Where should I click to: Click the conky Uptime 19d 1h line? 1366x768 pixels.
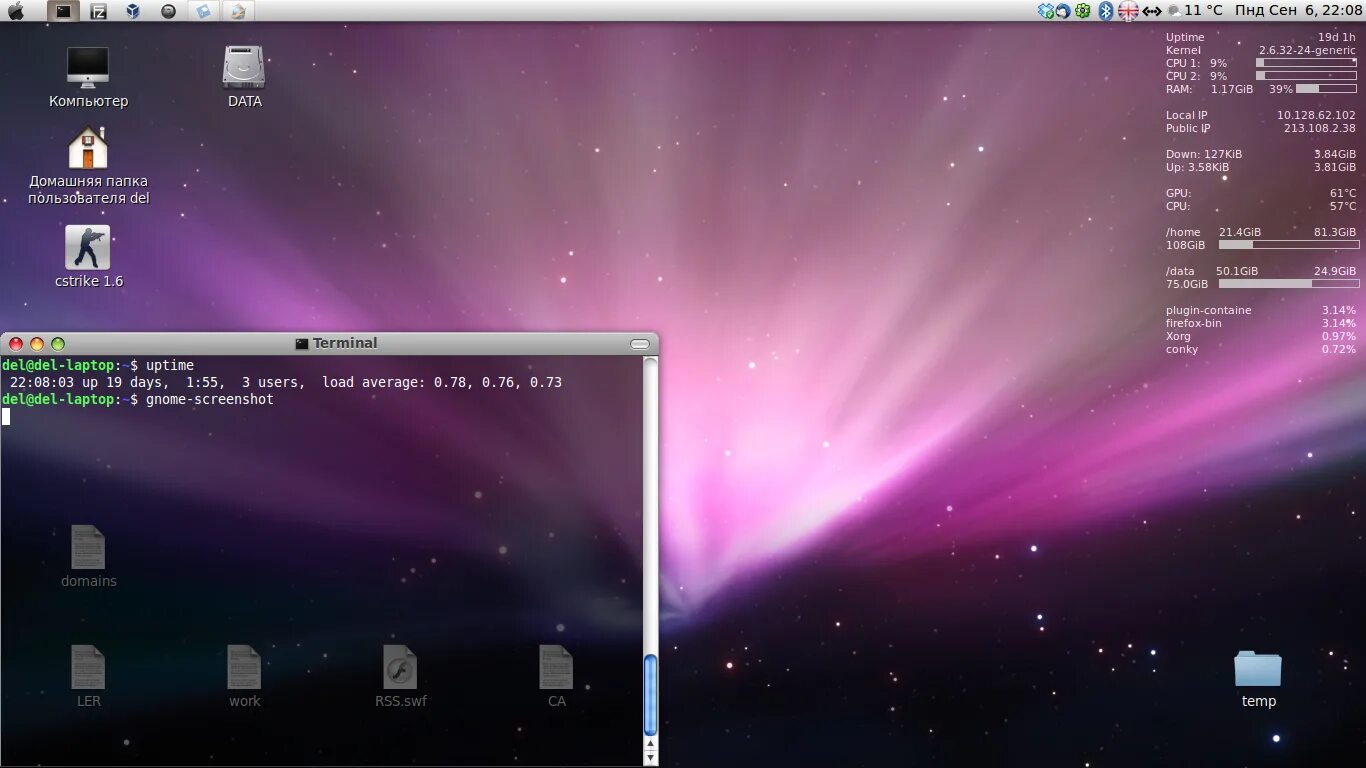point(1261,37)
